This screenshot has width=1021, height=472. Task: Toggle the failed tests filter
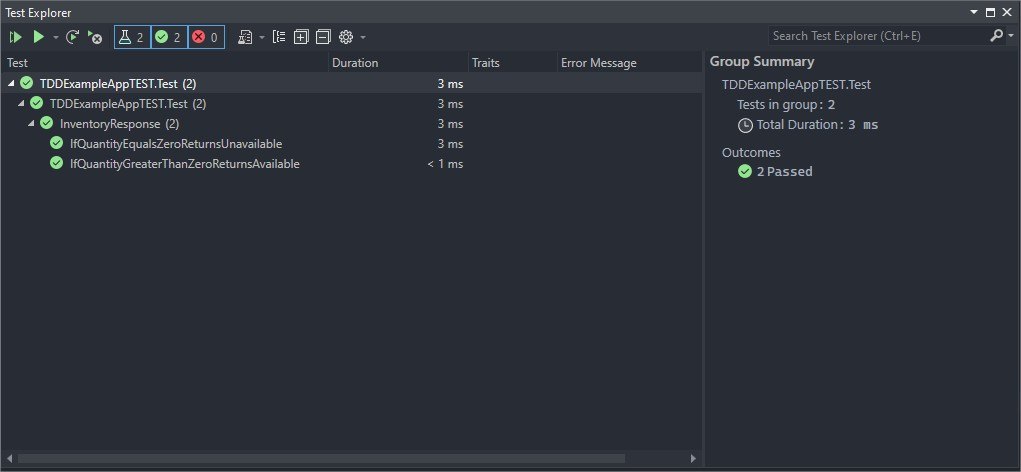pyautogui.click(x=205, y=37)
